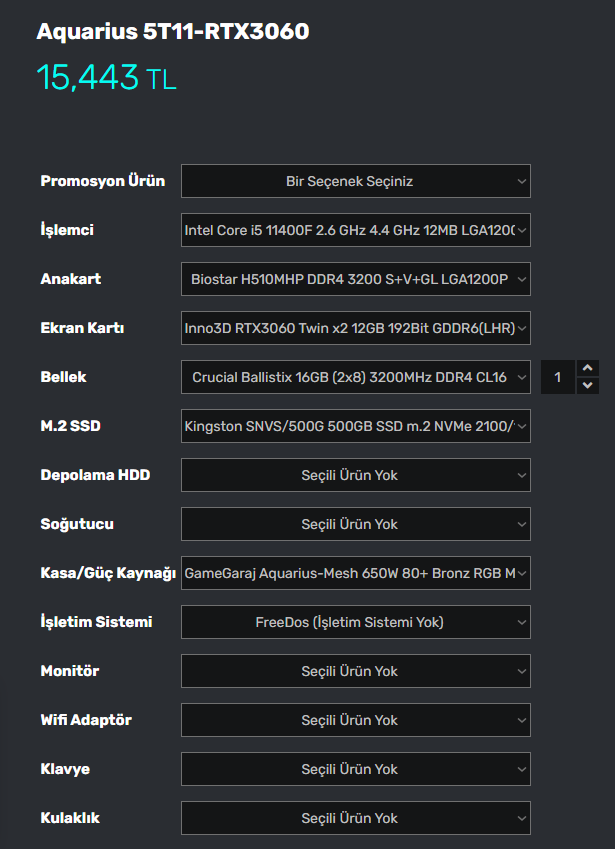615x849 pixels.
Task: Open the İşletim Sistemi dropdown
Action: coord(355,622)
